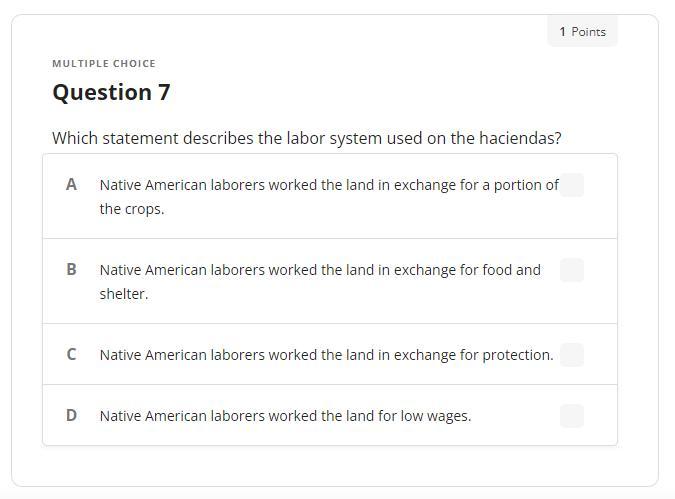Click the word "shelter." in option B
Screen dimensions: 675x499
pos(123,294)
